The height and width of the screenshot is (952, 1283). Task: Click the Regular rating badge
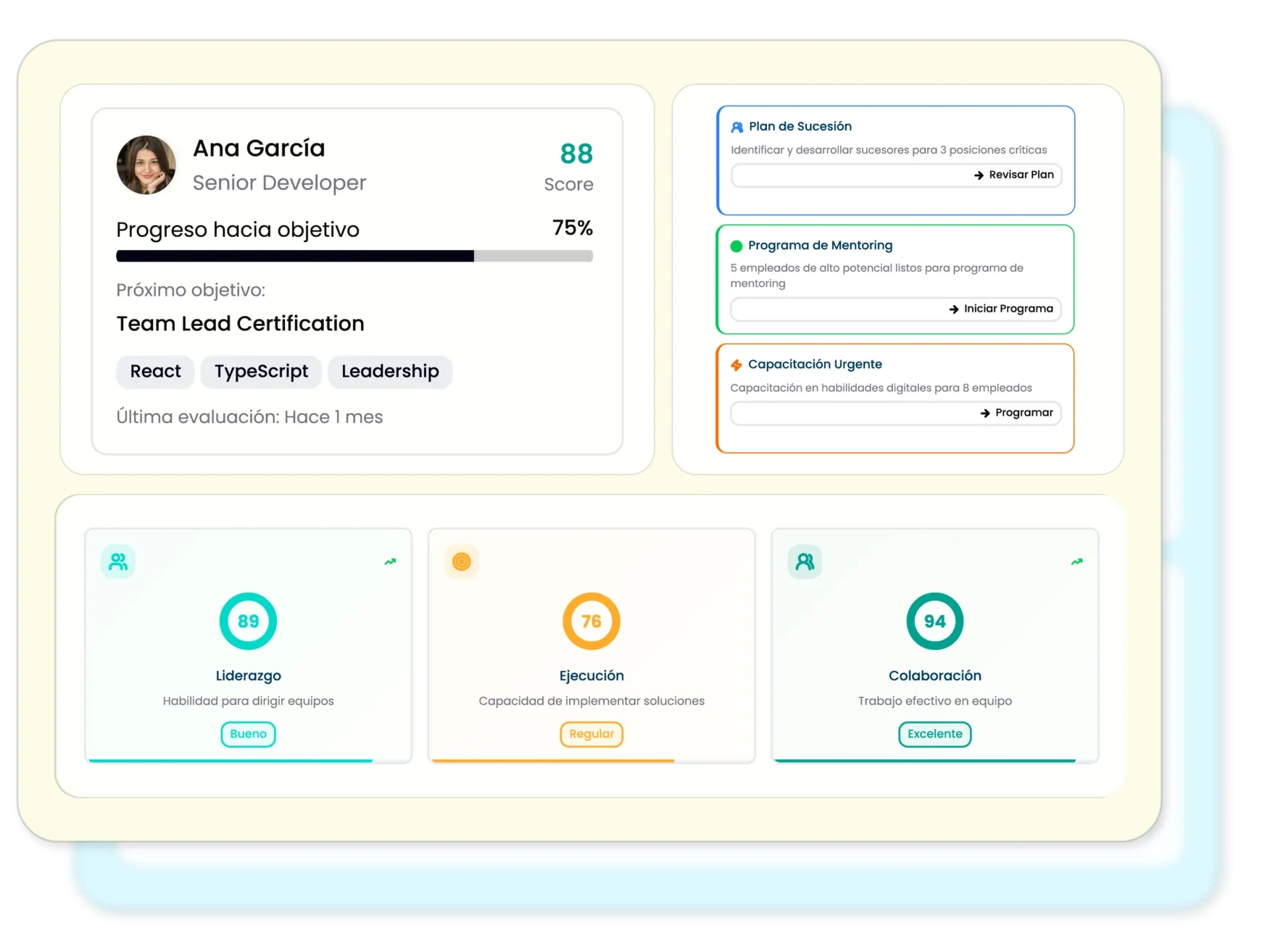(591, 734)
